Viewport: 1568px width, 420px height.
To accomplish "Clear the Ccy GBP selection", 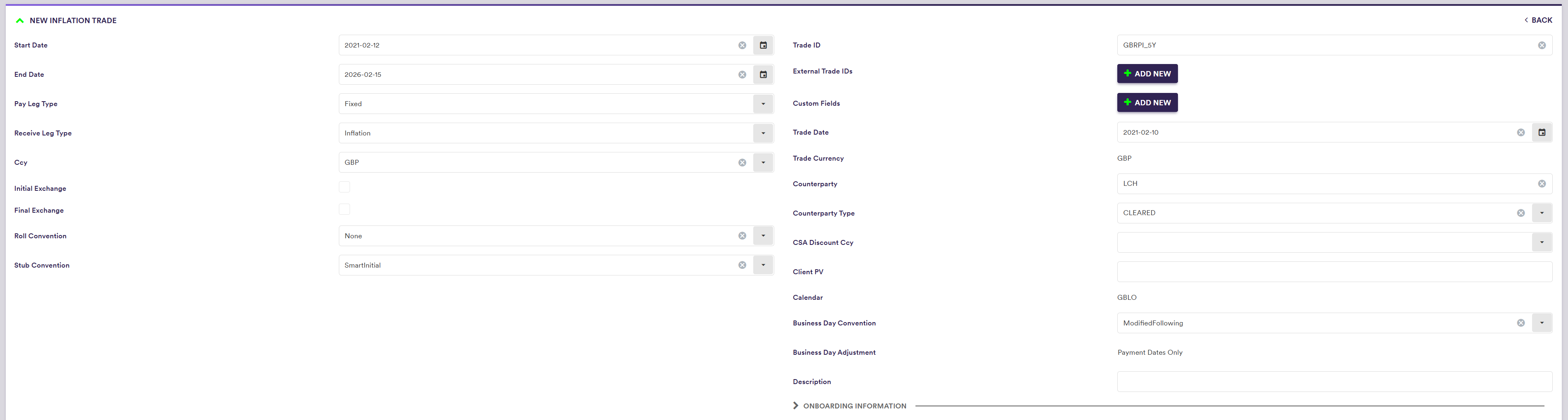I will tap(742, 163).
